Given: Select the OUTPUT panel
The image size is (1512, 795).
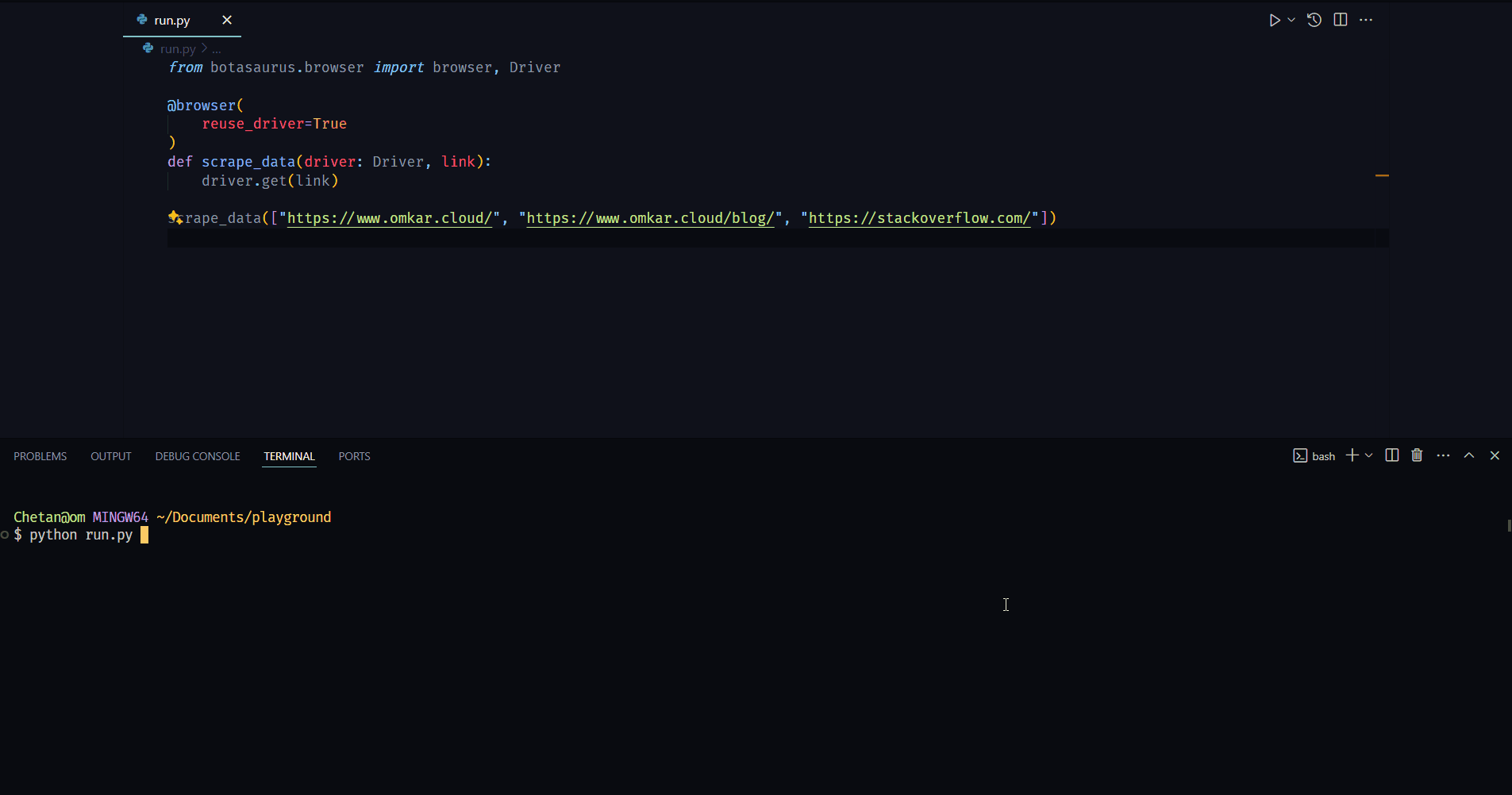Looking at the screenshot, I should 111,456.
